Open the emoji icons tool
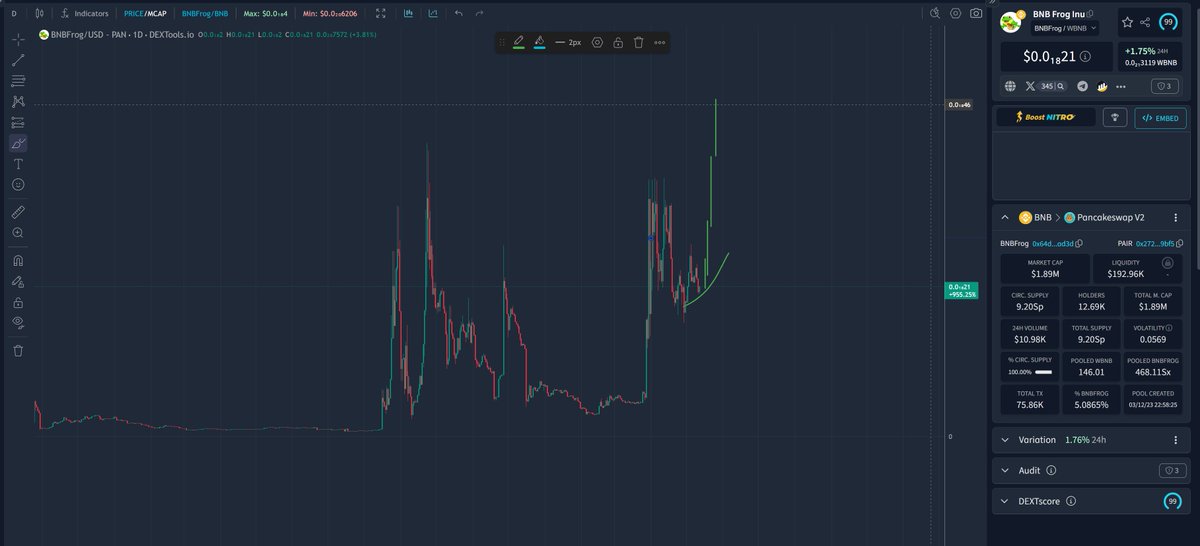1200x546 pixels. pyautogui.click(x=18, y=185)
